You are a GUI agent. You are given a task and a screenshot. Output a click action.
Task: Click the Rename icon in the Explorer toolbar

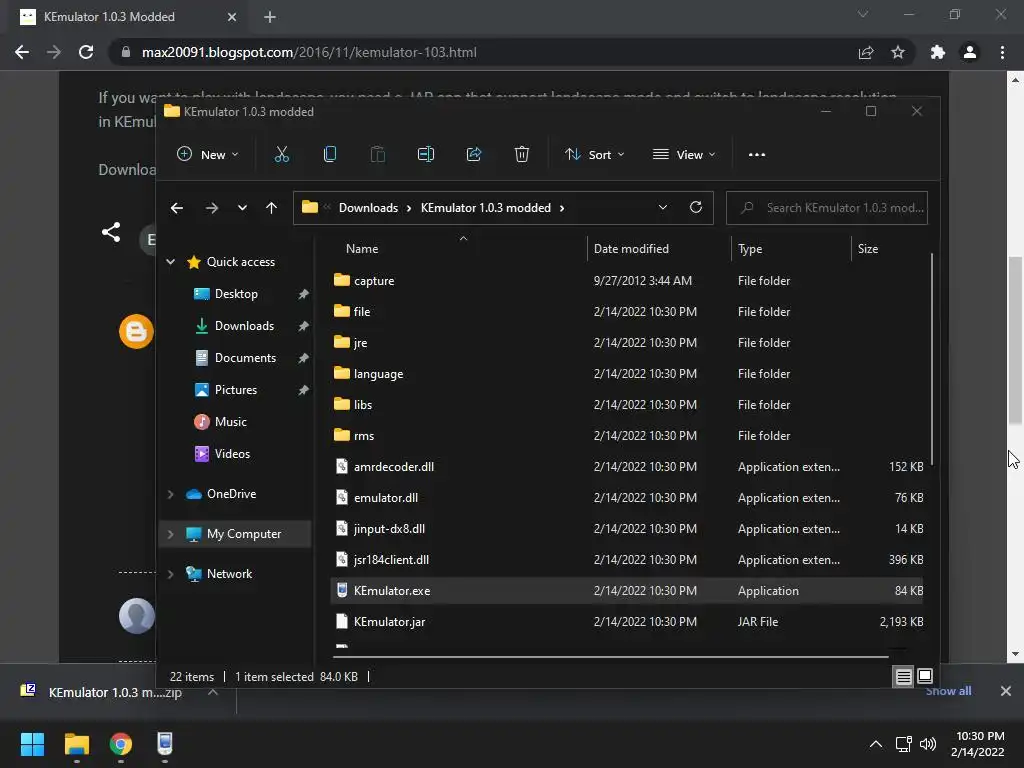(x=426, y=155)
